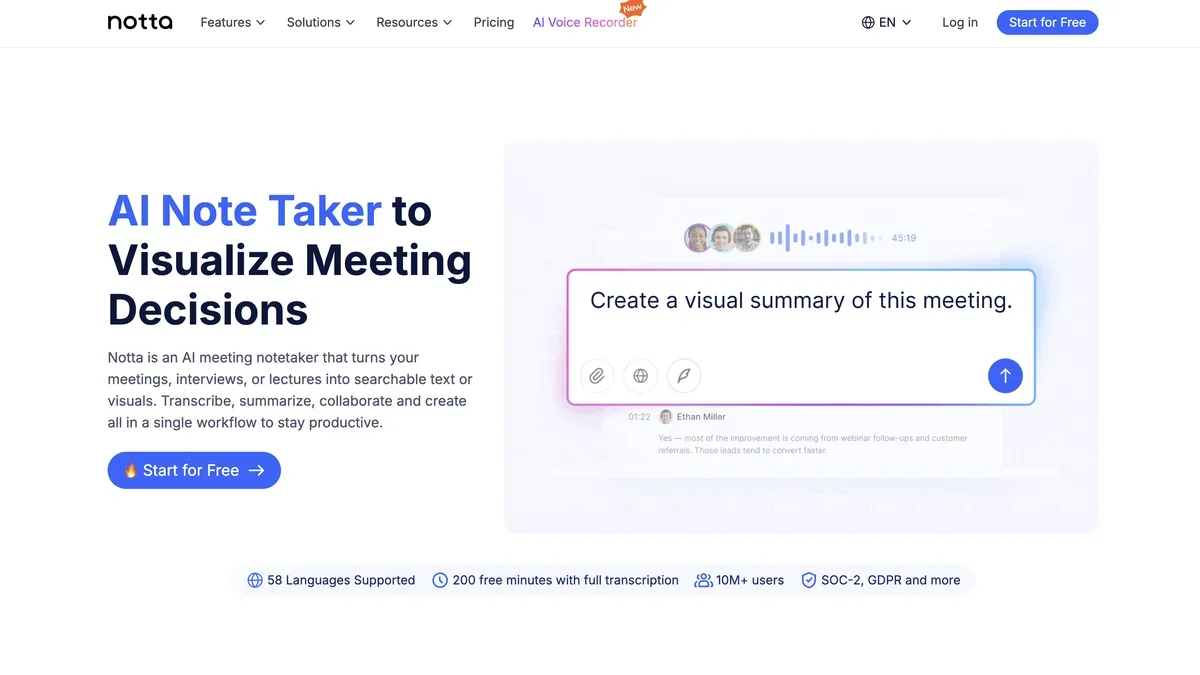
Task: Click the hero Start for Free button
Action: [194, 470]
